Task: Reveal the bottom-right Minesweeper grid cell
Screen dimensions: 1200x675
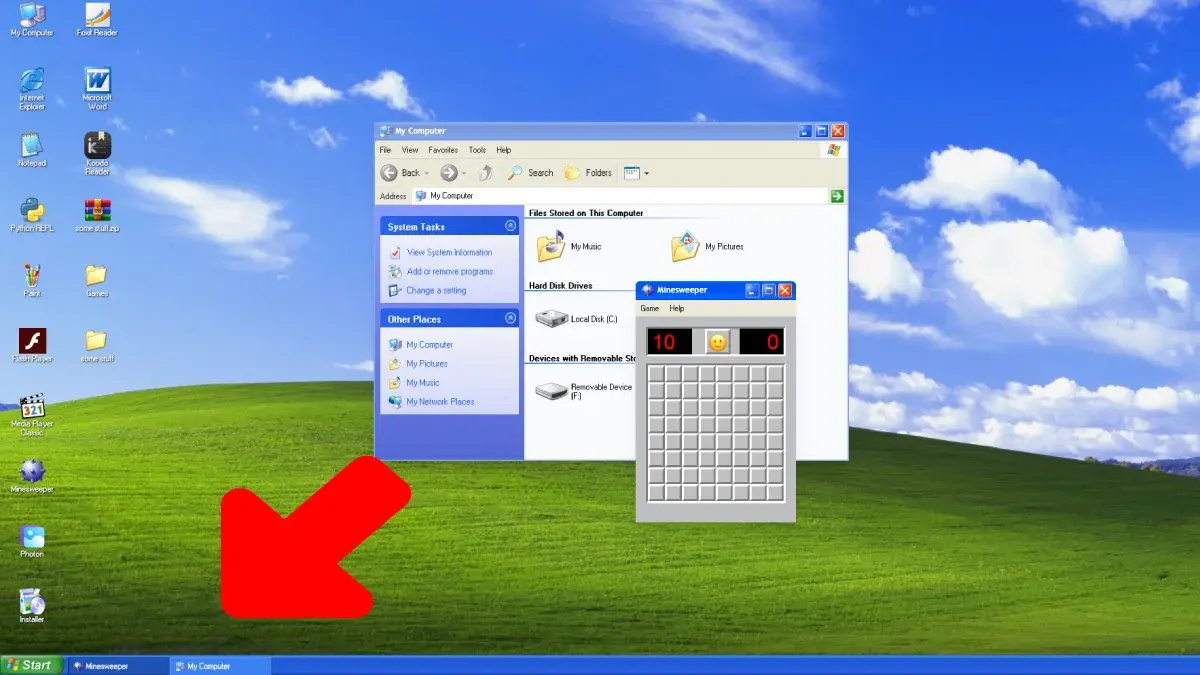Action: (x=775, y=492)
